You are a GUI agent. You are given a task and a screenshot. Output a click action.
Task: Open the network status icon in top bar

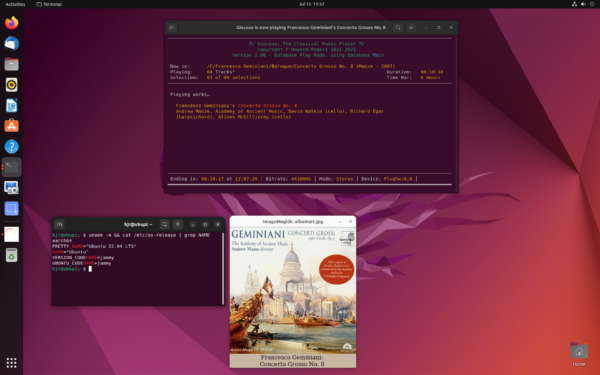click(574, 4)
